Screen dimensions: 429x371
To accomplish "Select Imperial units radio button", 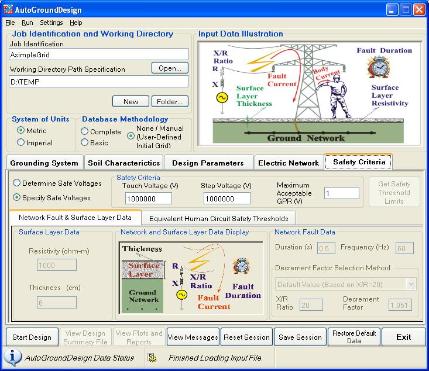I will coord(21,142).
